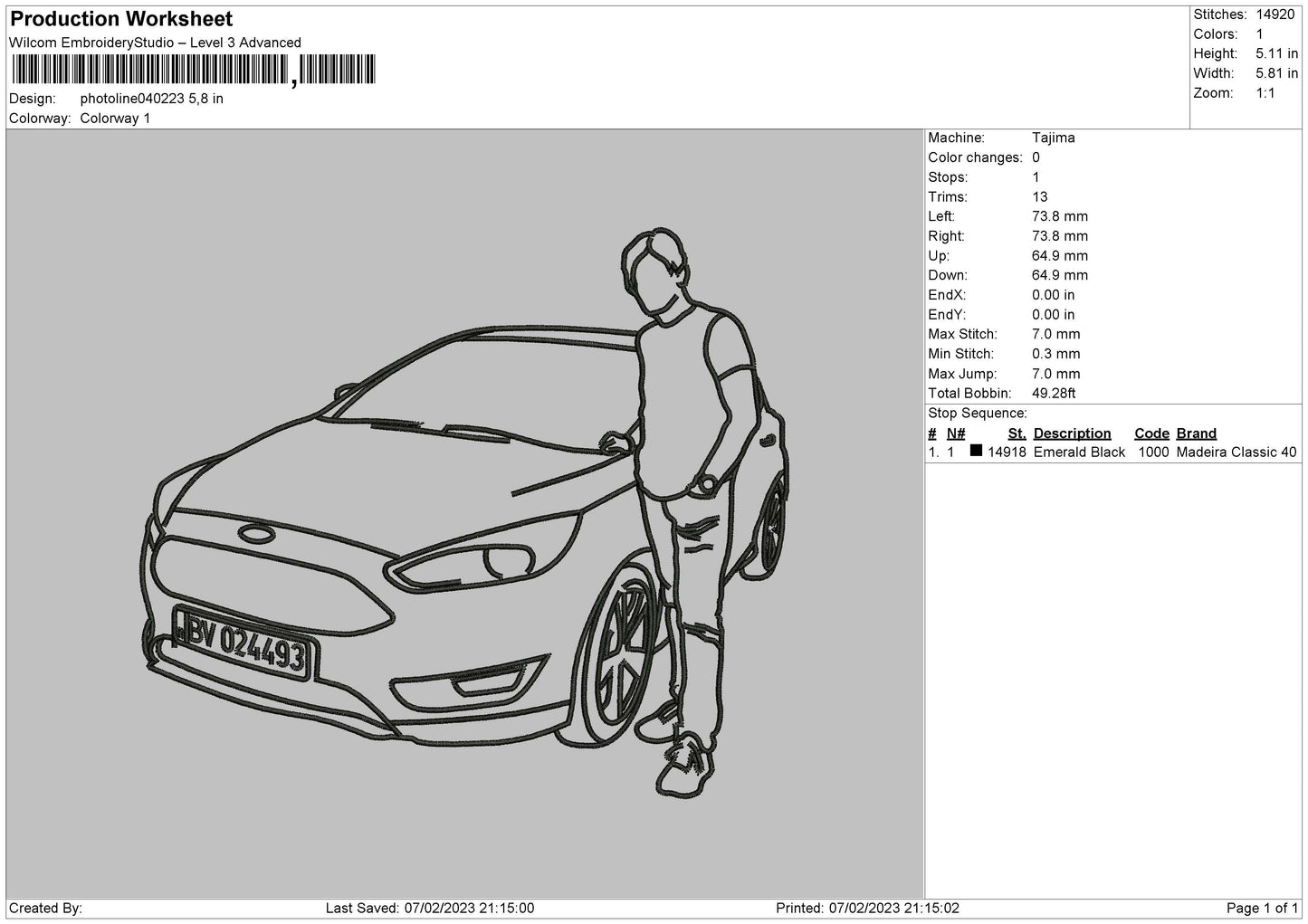
Task: Click the St. column header
Action: click(x=1017, y=433)
